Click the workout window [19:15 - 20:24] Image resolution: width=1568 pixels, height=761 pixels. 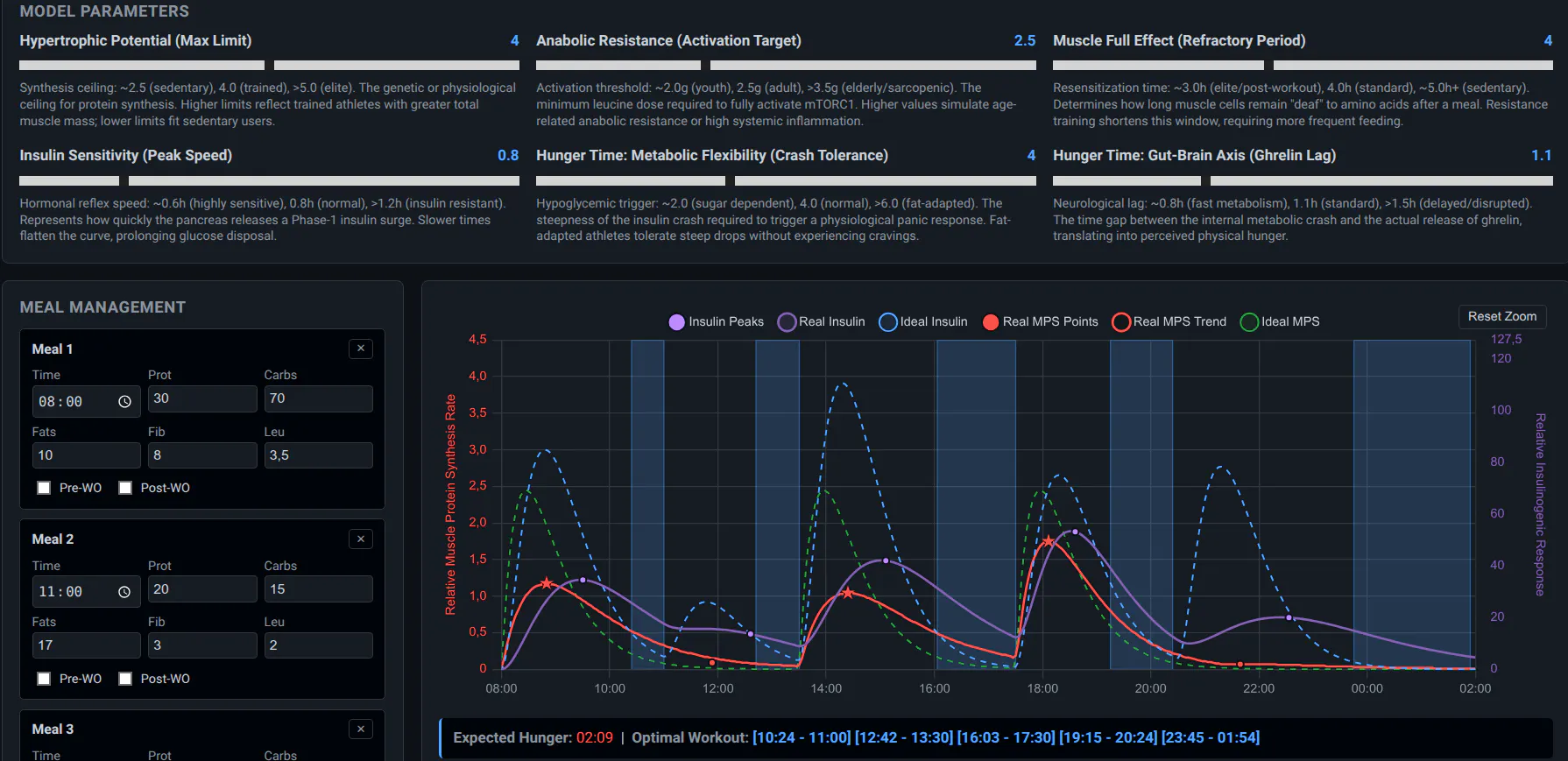click(x=1108, y=737)
